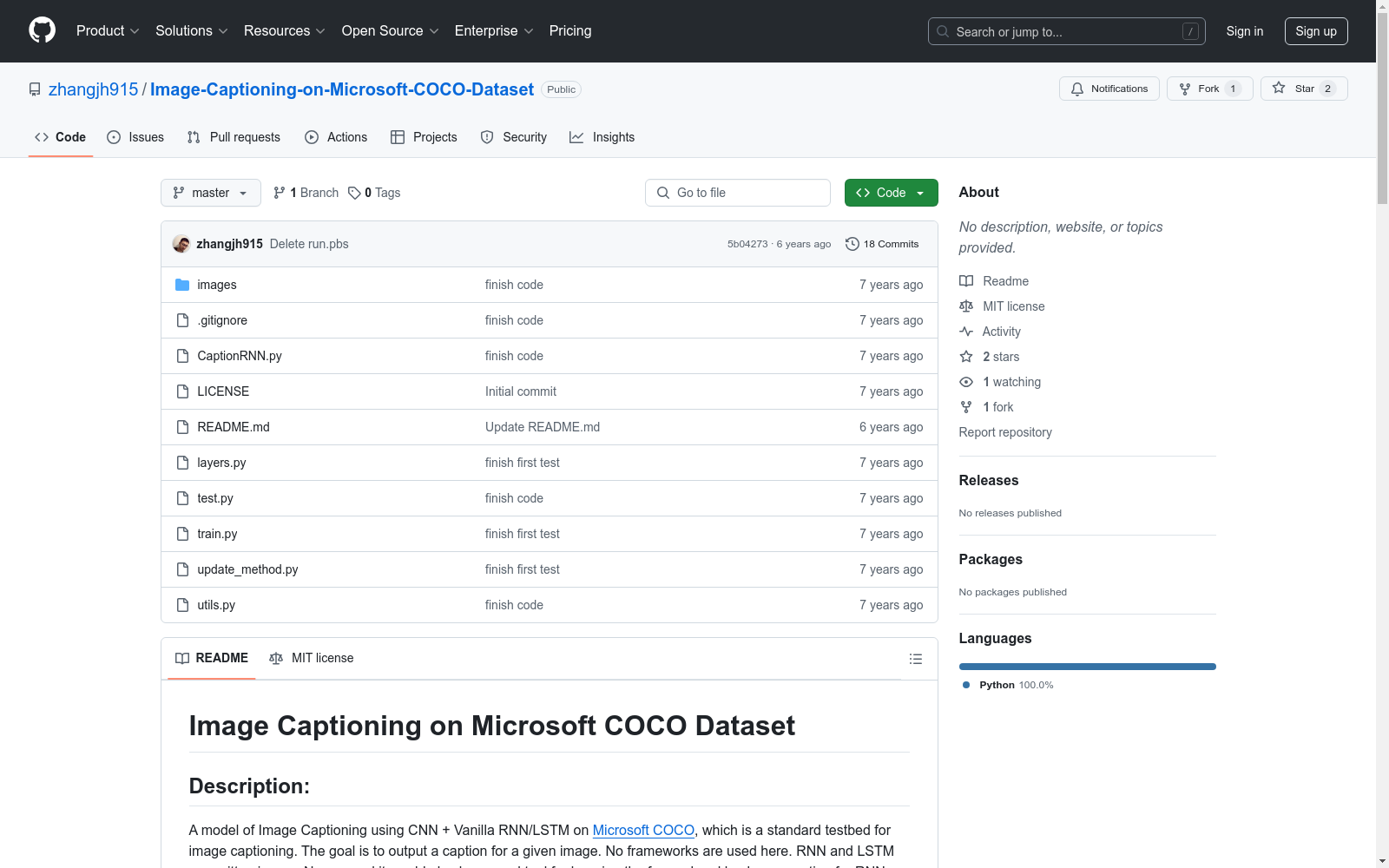Click the file icon beside update_method.py

click(182, 569)
